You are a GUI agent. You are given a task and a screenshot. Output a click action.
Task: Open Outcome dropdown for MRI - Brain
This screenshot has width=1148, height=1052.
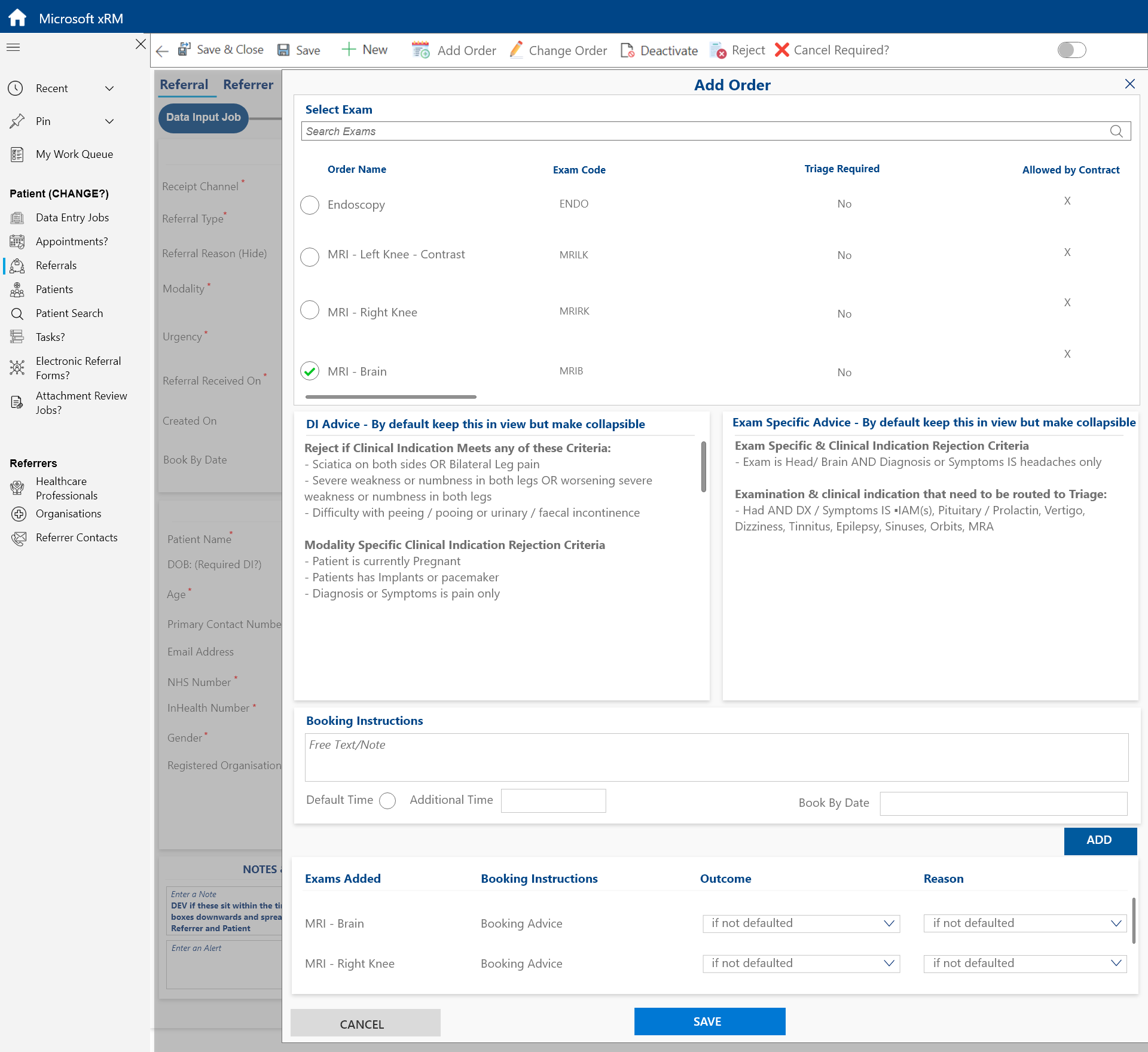point(801,923)
